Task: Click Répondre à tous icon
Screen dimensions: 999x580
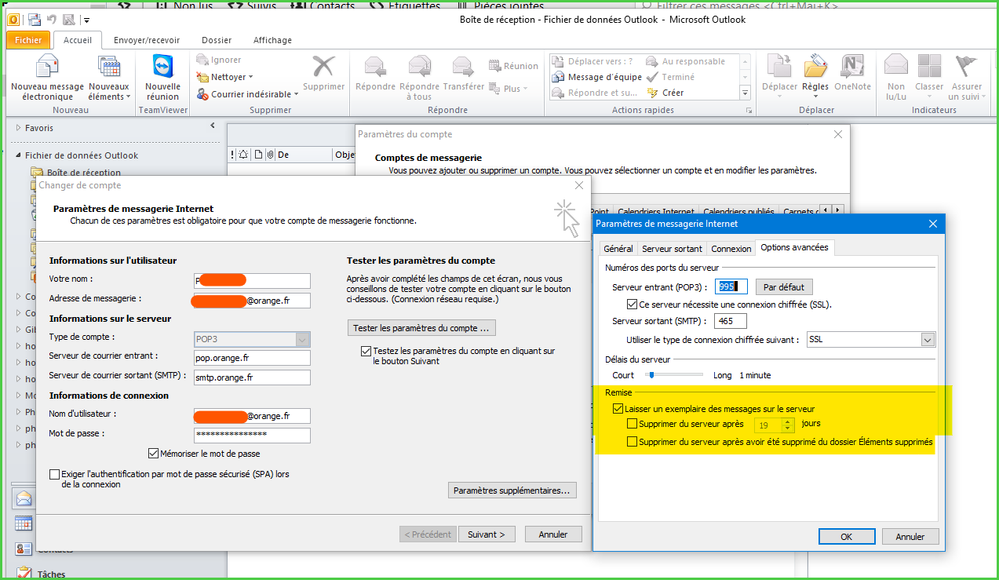Action: coord(419,66)
